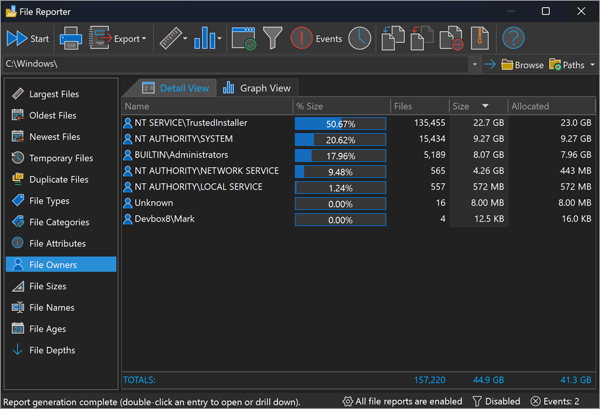This screenshot has width=600, height=409.
Task: Select Newest Files report
Action: point(61,137)
